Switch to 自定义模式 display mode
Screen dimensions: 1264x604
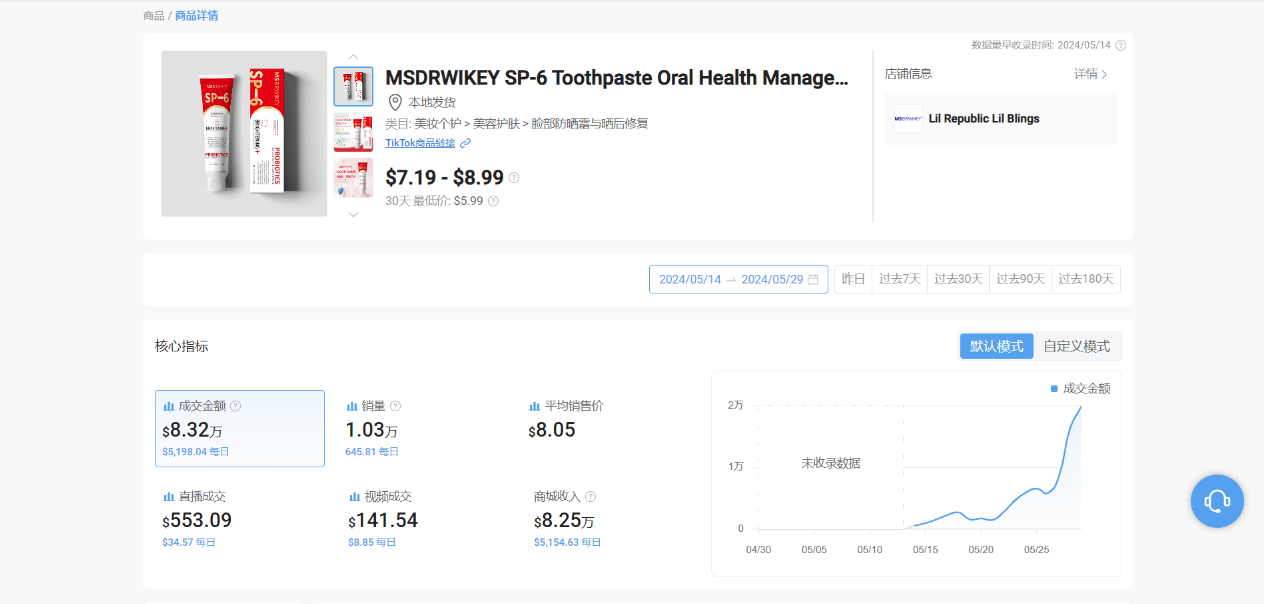click(x=1076, y=346)
